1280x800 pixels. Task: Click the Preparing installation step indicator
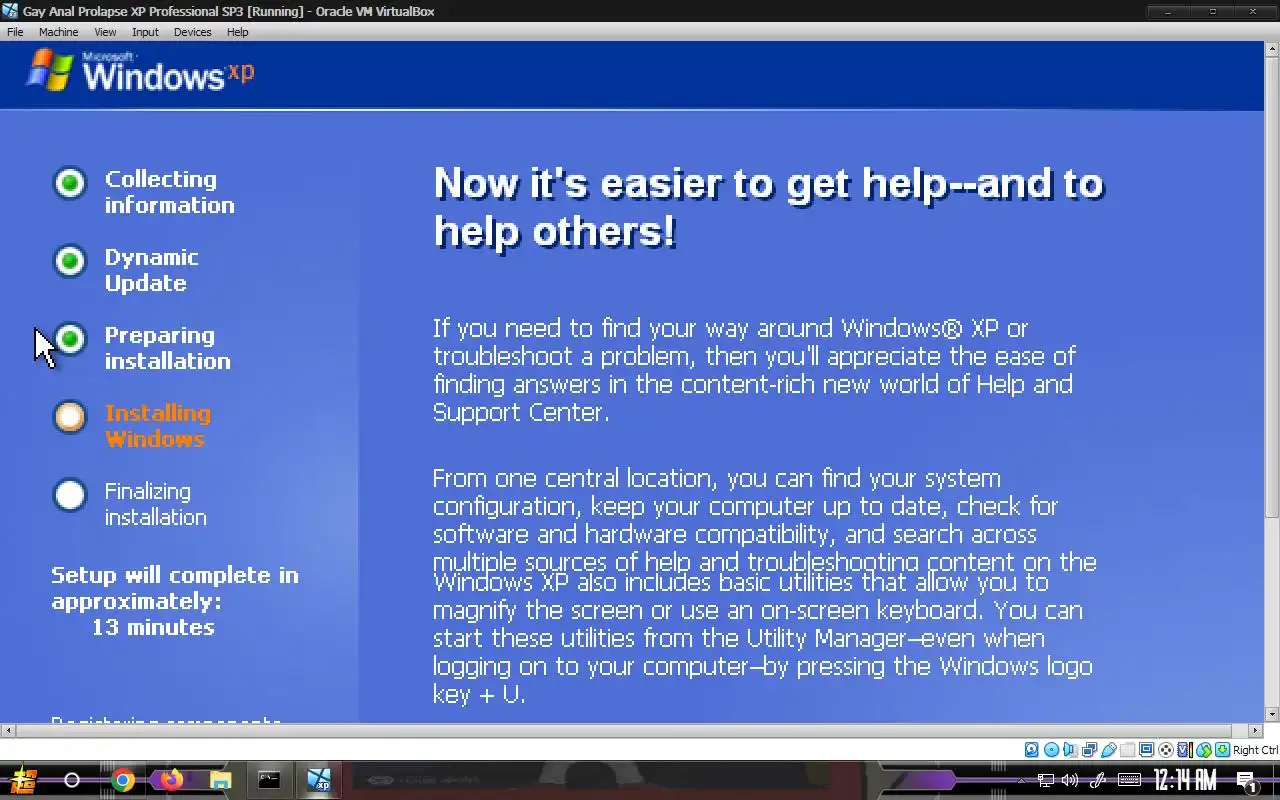[x=70, y=339]
